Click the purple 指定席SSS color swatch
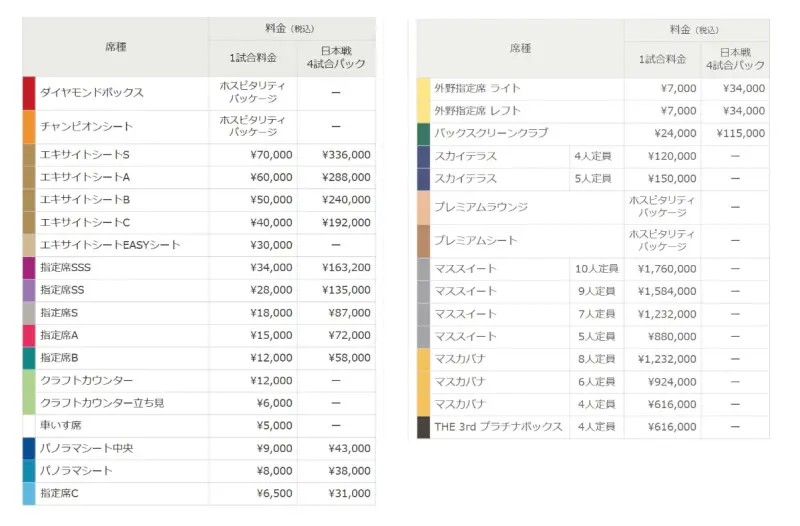This screenshot has height=526, width=800. [x=29, y=268]
